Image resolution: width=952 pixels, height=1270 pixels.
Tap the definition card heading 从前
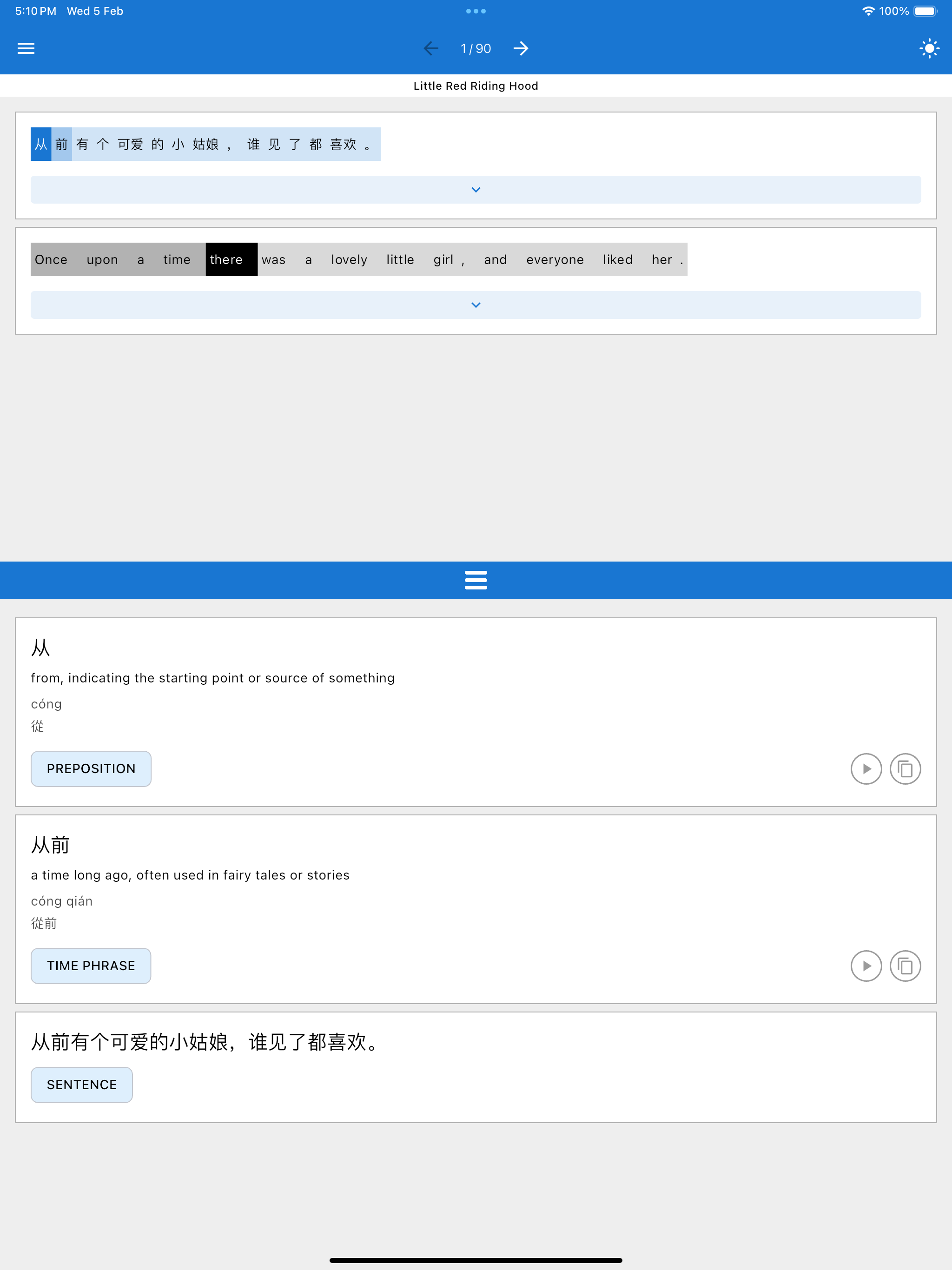[51, 845]
